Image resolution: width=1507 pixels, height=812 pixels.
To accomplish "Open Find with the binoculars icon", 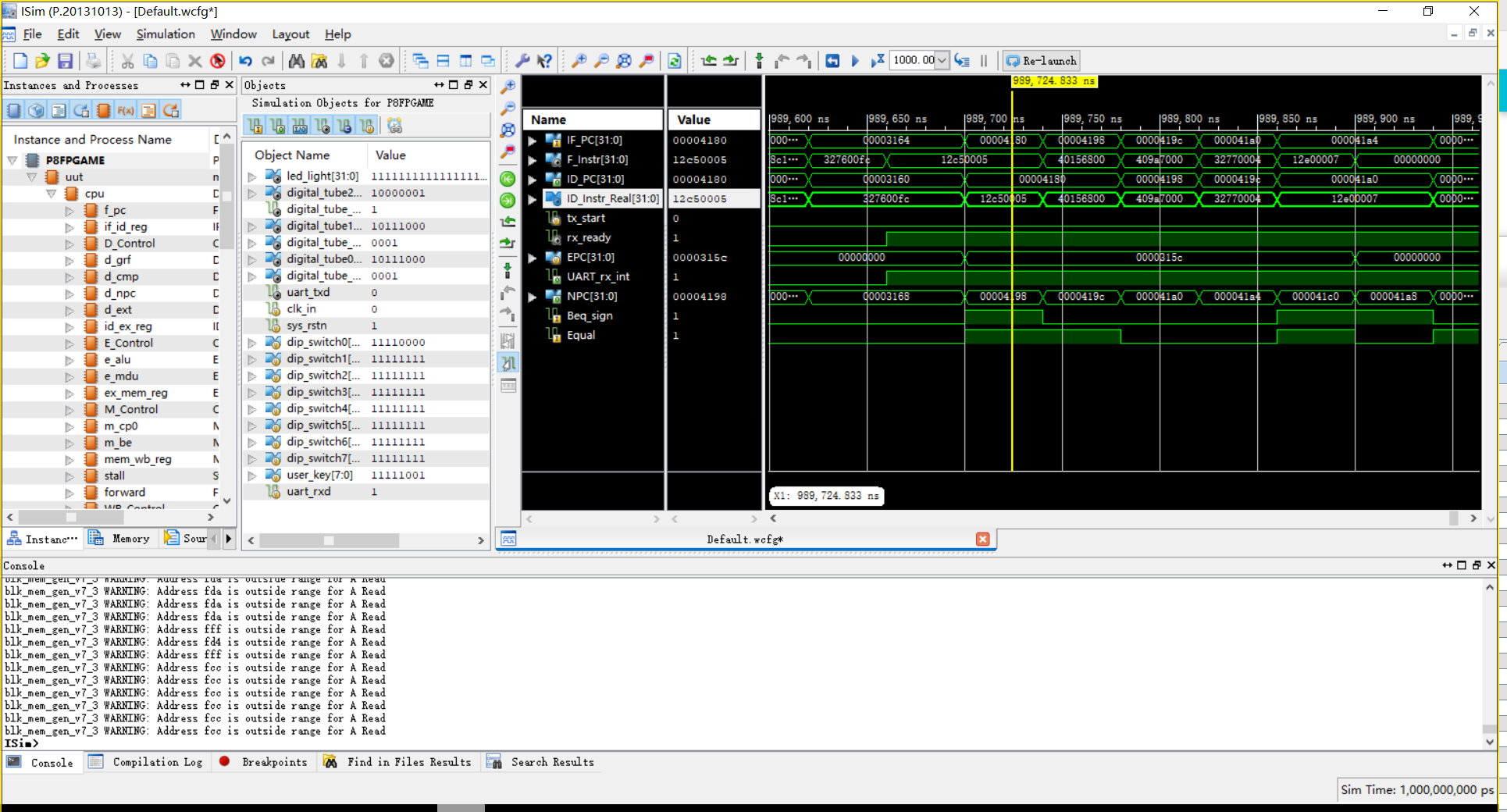I will click(296, 61).
